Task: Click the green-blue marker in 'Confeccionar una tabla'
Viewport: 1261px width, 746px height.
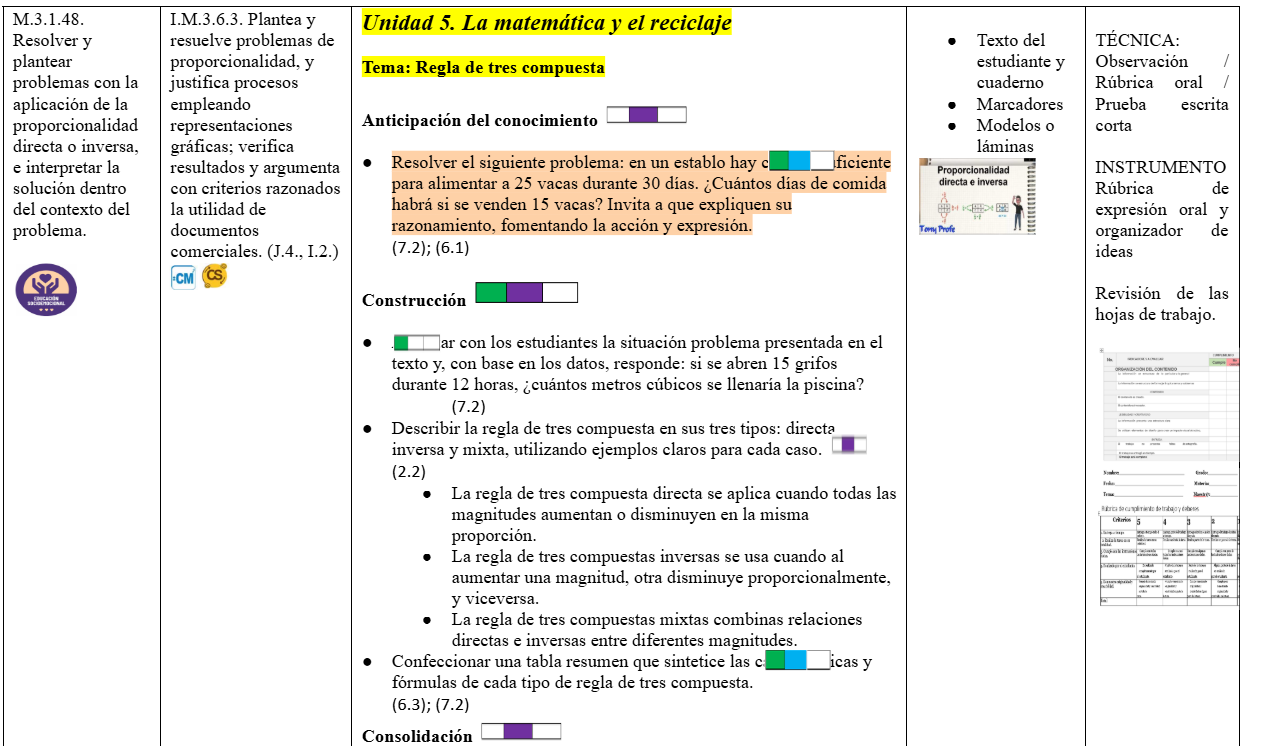Action: click(x=798, y=661)
